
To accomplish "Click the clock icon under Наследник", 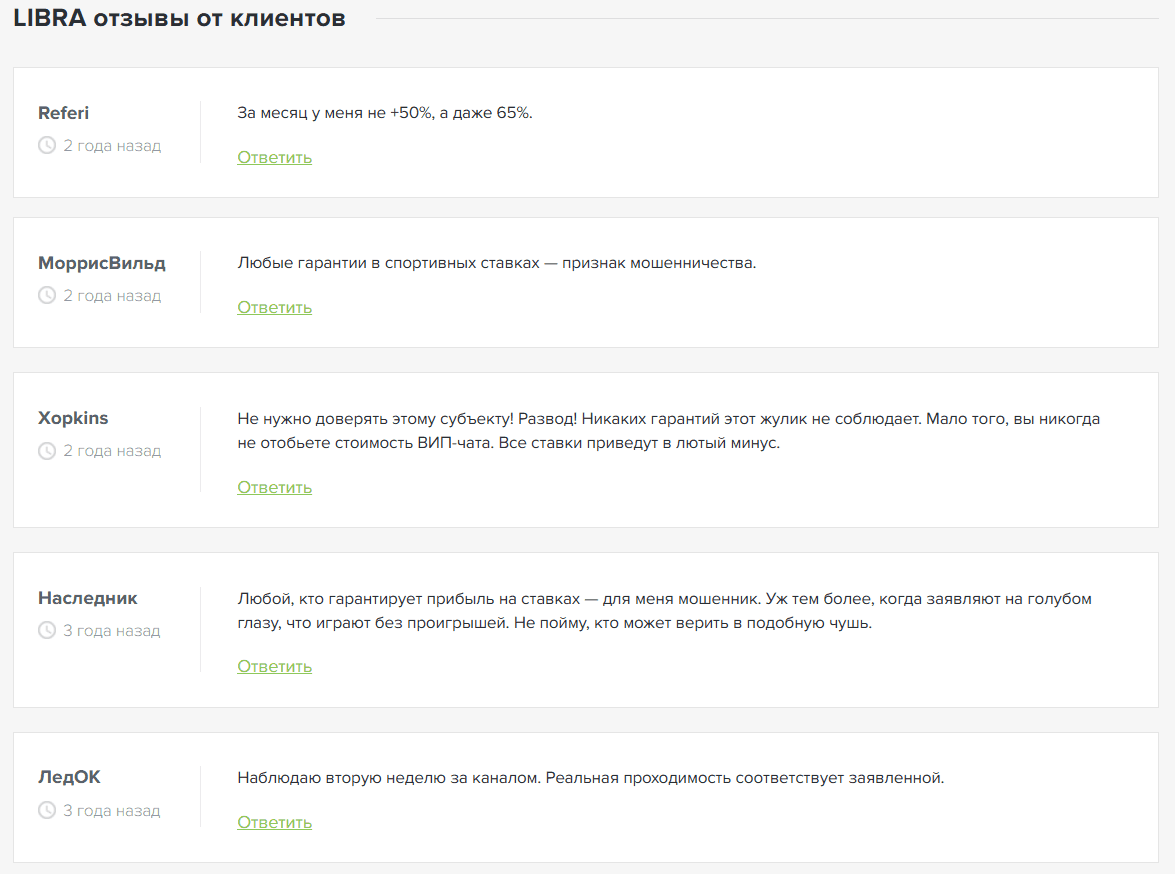I will click(x=47, y=630).
